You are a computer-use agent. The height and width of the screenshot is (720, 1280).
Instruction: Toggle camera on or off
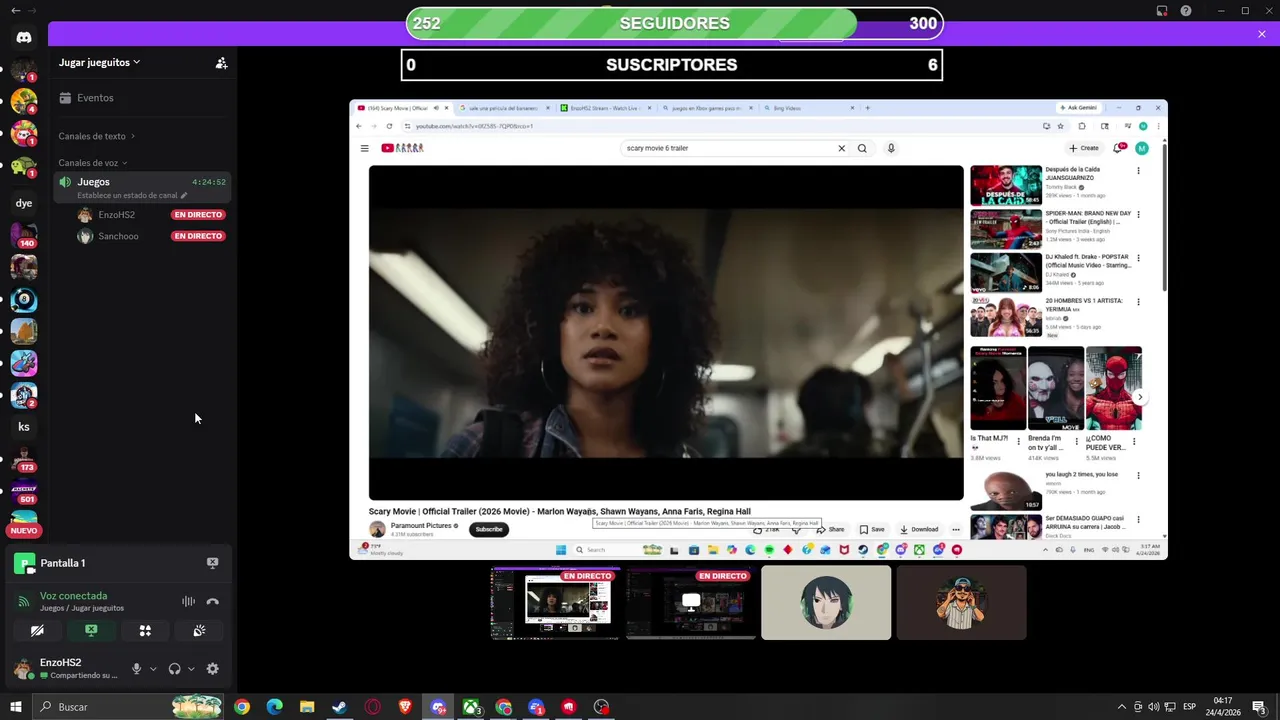(x=37, y=631)
